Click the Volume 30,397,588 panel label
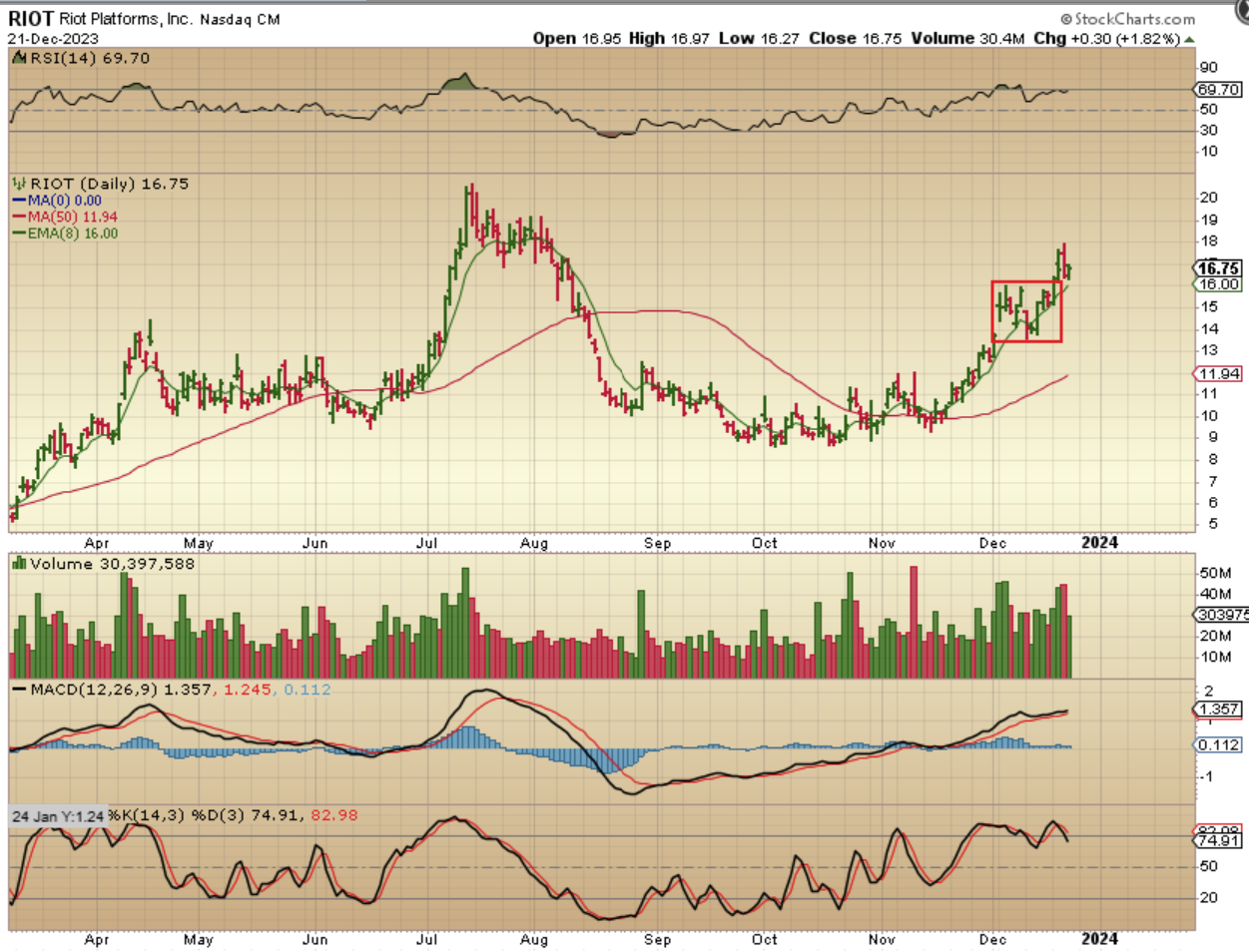Viewport: 1249px width, 952px height. [112, 564]
